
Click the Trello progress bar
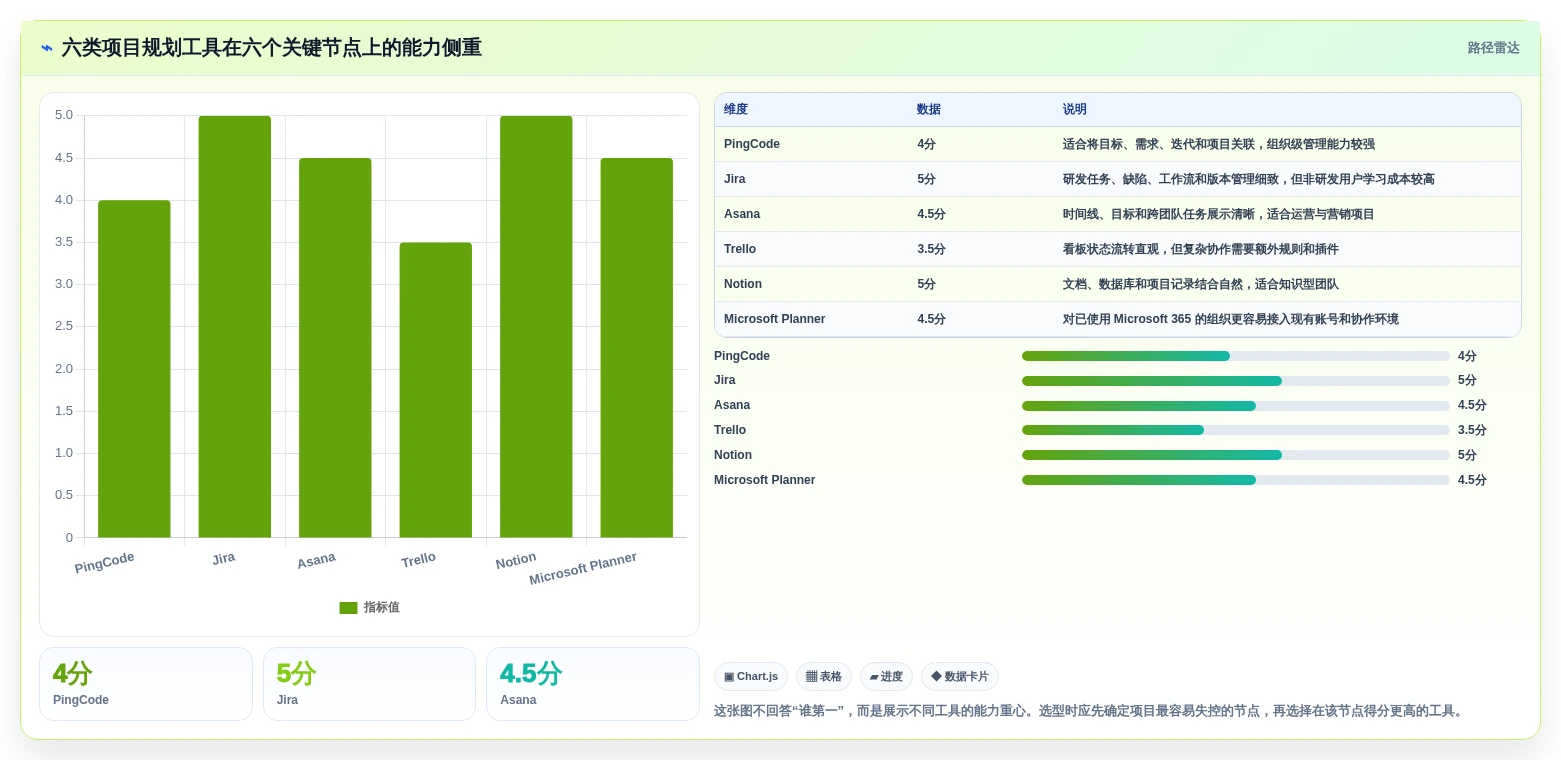click(x=1236, y=430)
